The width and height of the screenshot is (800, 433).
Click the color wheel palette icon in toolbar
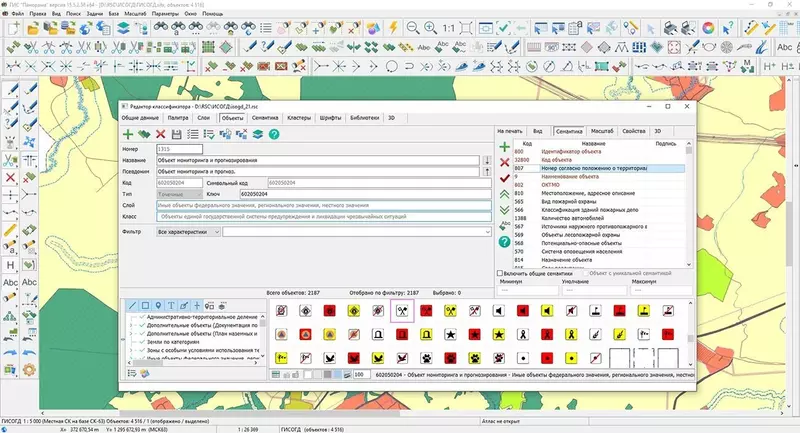click(x=708, y=27)
